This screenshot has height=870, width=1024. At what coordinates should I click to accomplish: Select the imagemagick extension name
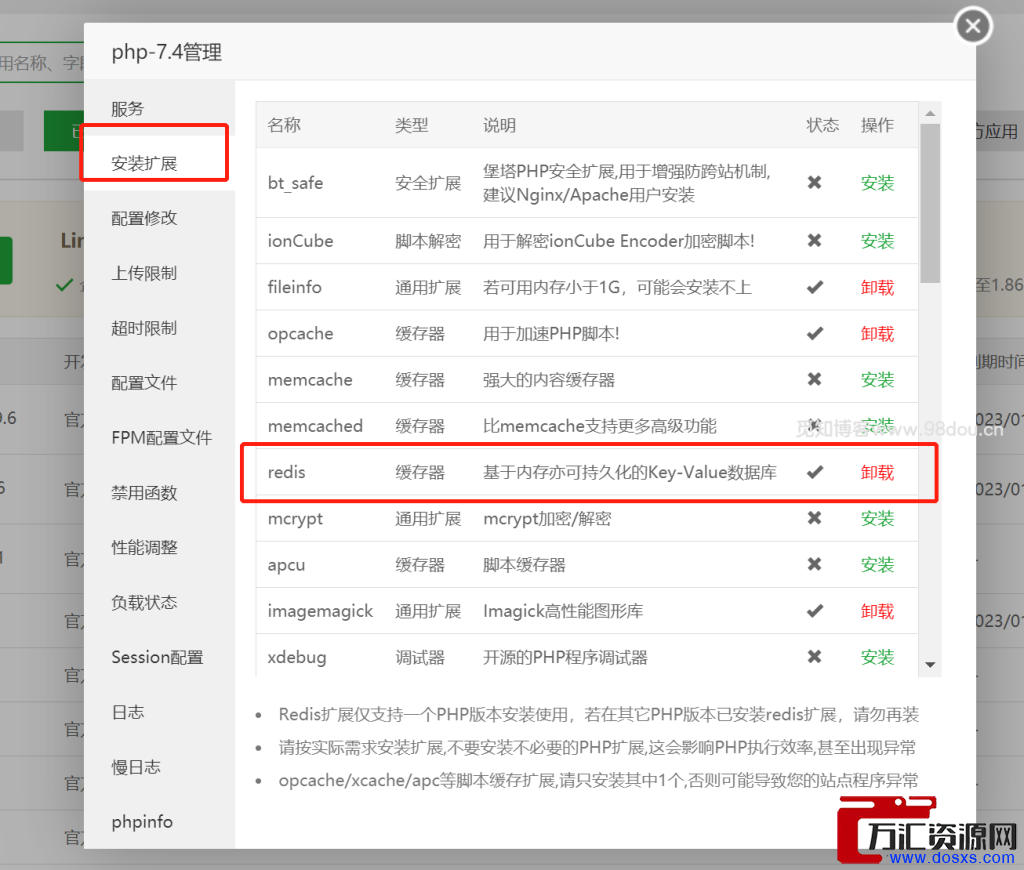pos(320,611)
